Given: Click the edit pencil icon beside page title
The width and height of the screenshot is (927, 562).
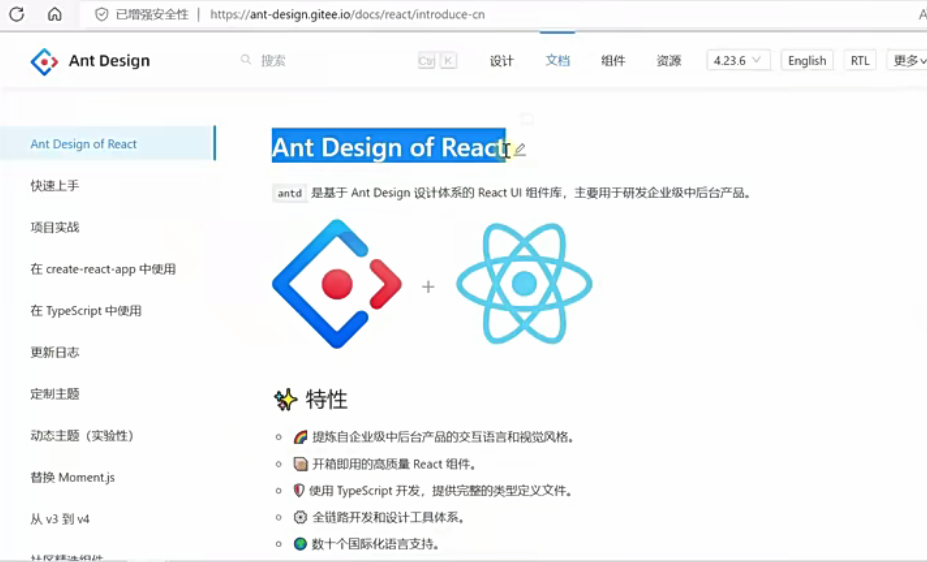Looking at the screenshot, I should pyautogui.click(x=520, y=150).
